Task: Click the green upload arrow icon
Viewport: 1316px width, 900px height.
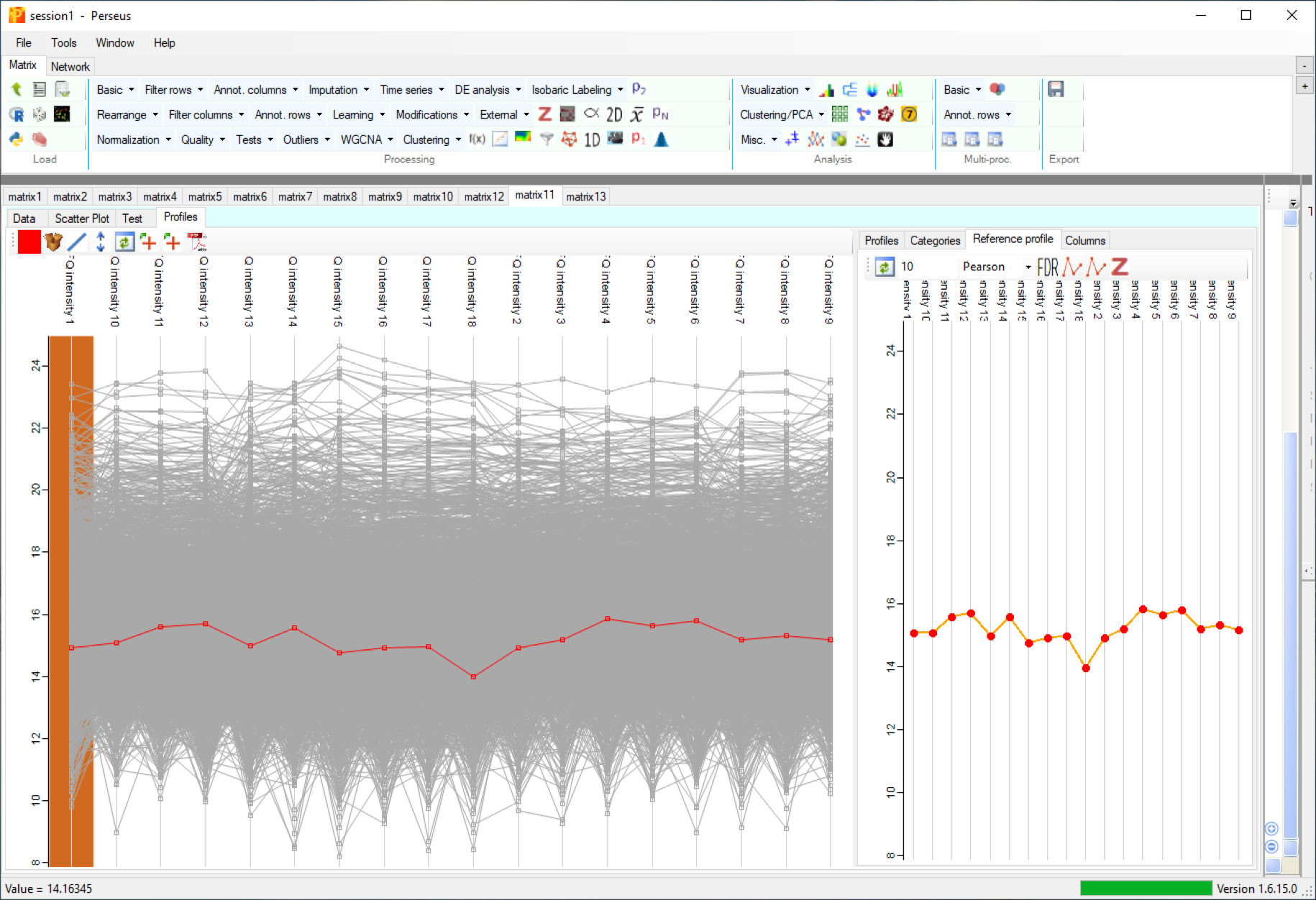Action: (17, 89)
